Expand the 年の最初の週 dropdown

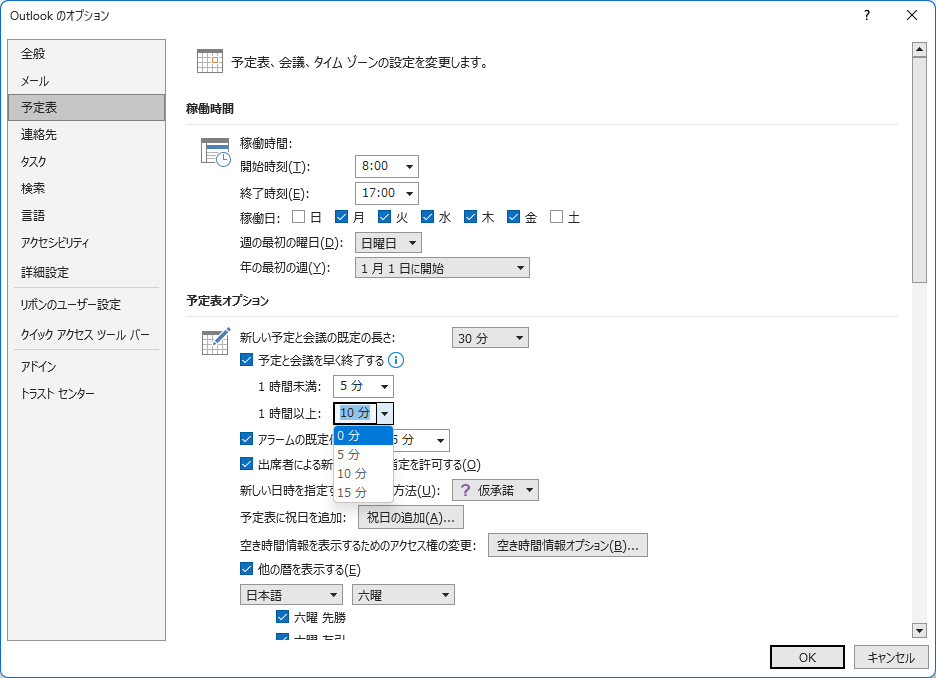pos(442,268)
